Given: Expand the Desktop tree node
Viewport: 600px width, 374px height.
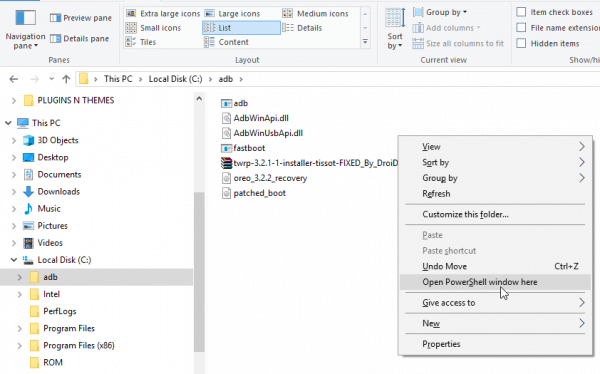Looking at the screenshot, I should click(x=14, y=158).
